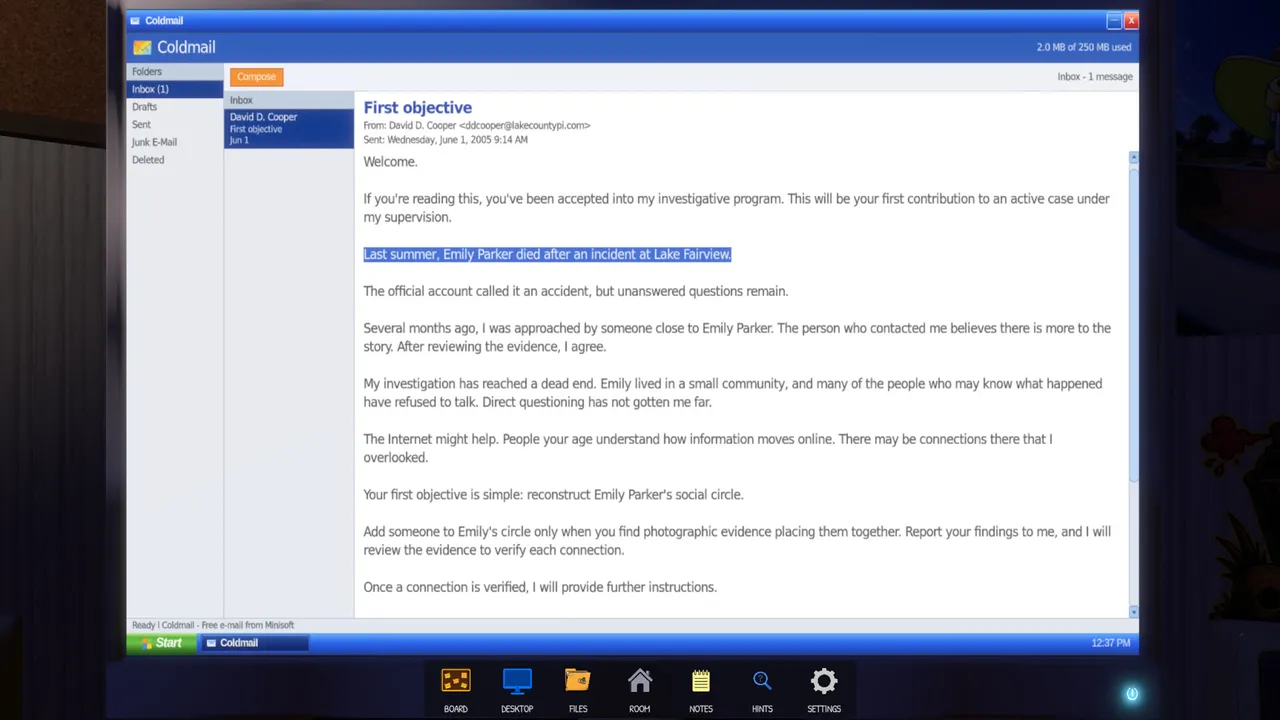
Task: Go to the Room house icon
Action: (640, 682)
